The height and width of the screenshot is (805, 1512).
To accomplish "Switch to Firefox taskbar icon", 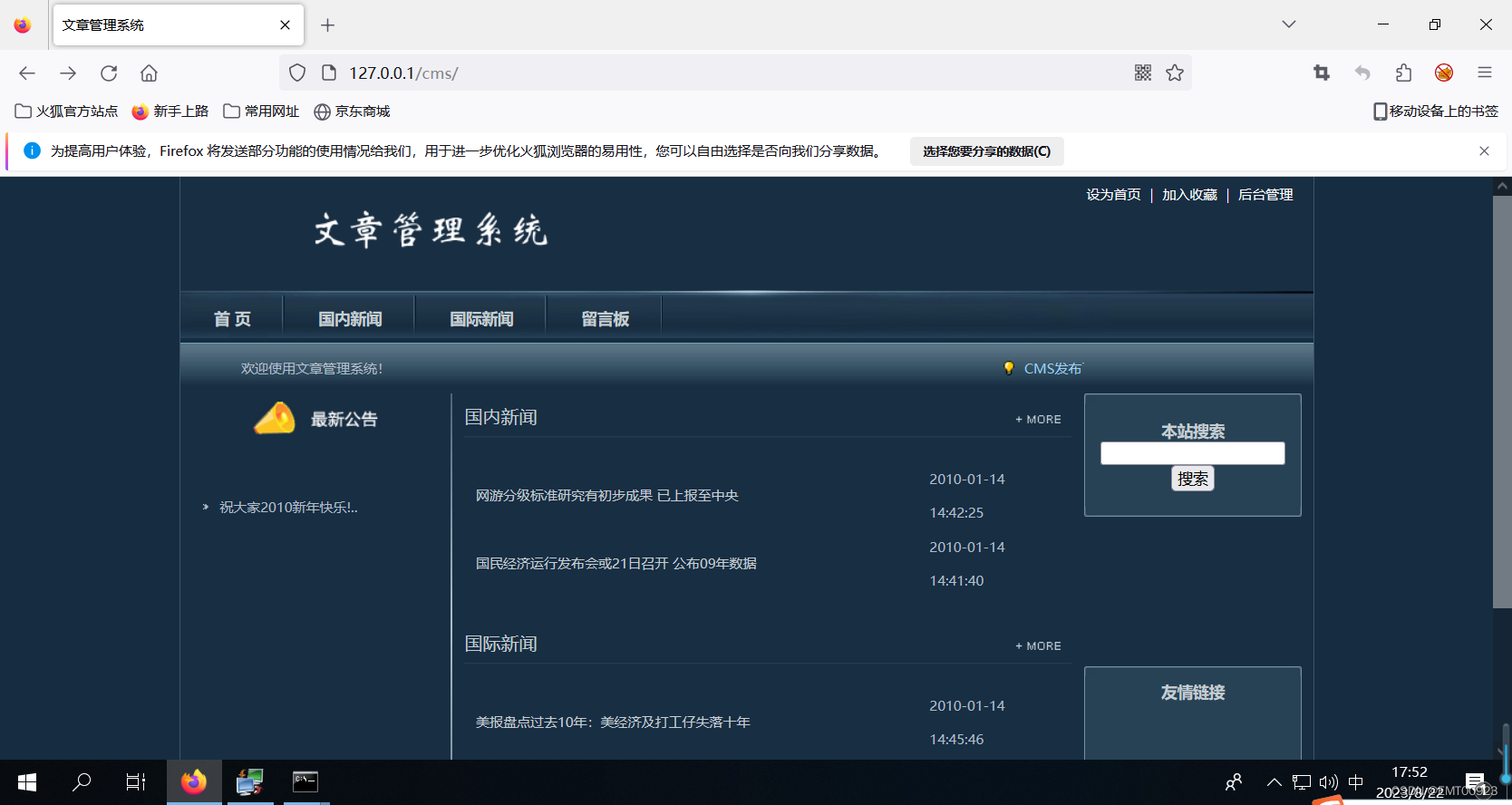I will [x=194, y=782].
